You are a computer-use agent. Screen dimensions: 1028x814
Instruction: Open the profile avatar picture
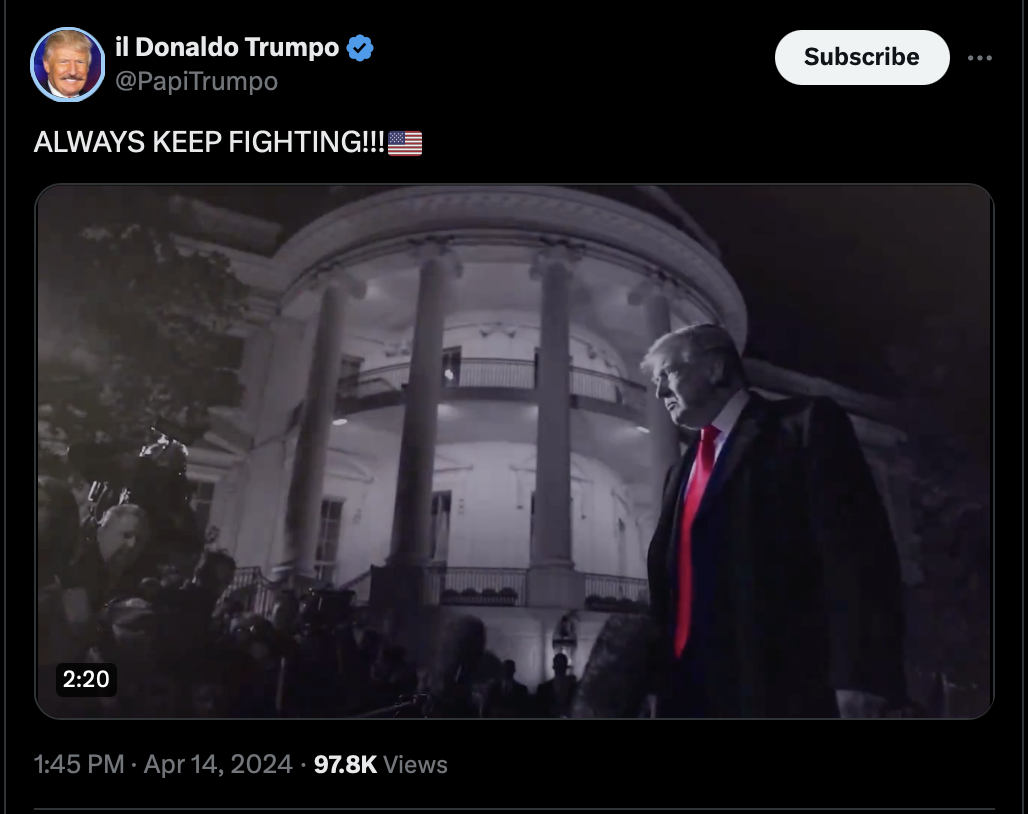pyautogui.click(x=68, y=64)
